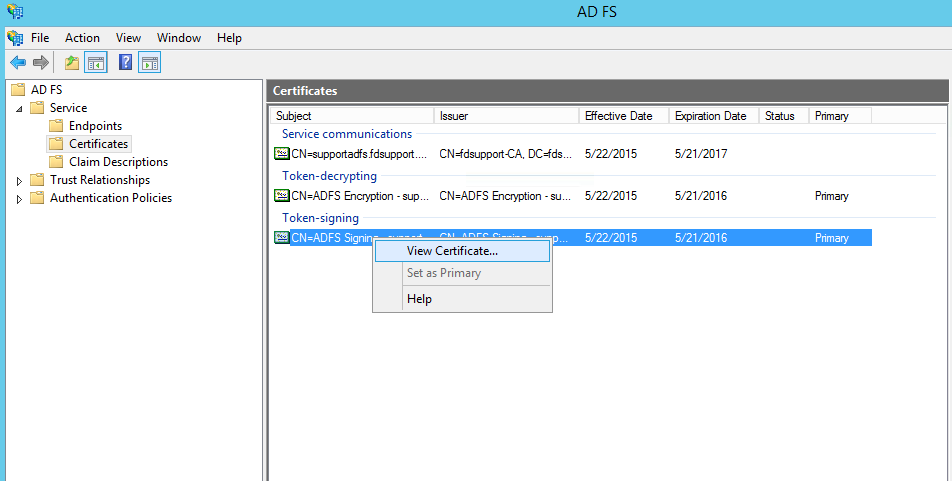This screenshot has height=481, width=952.
Task: Click the Token-signing group heading
Action: click(x=320, y=218)
